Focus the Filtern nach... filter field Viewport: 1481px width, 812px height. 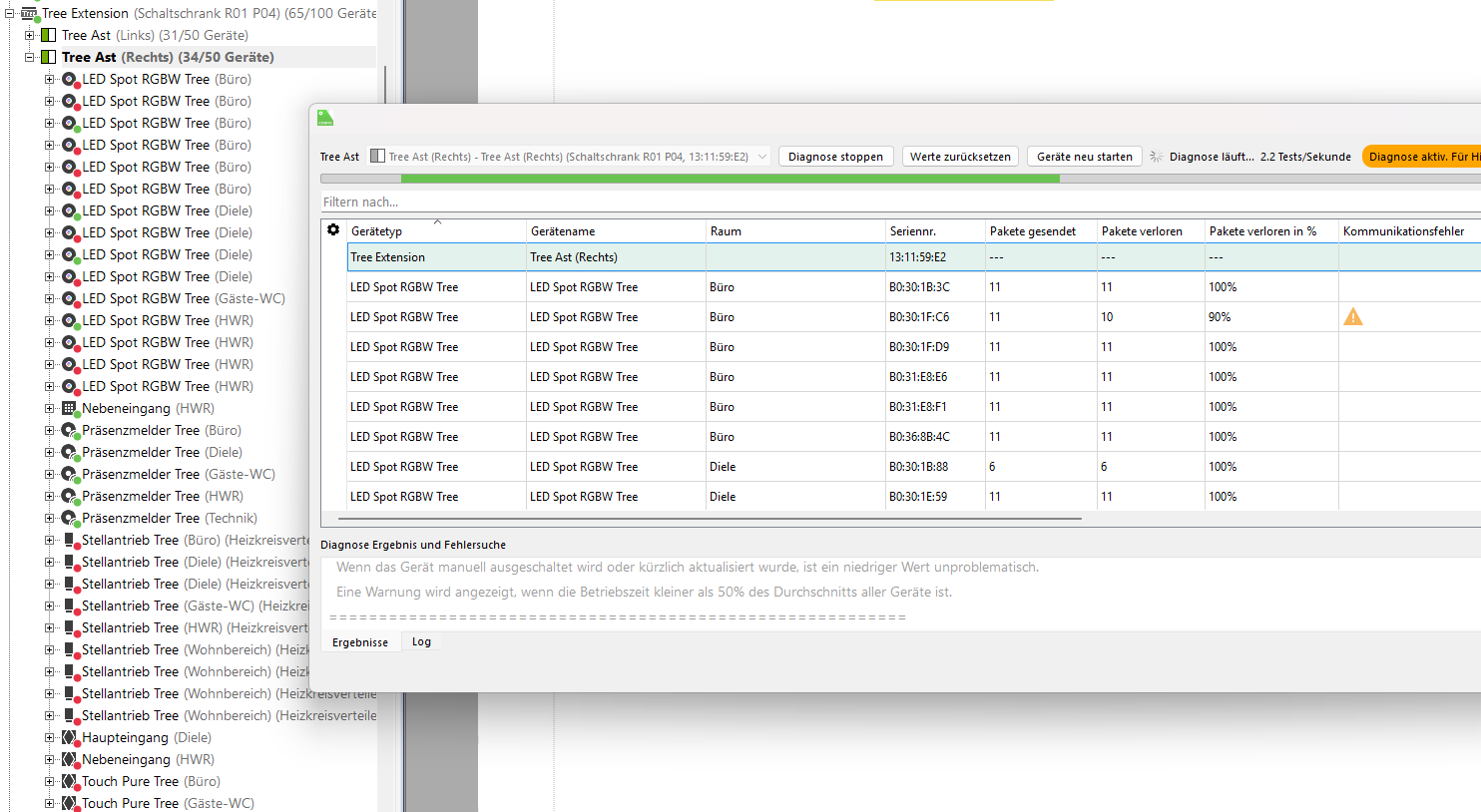click(x=900, y=202)
